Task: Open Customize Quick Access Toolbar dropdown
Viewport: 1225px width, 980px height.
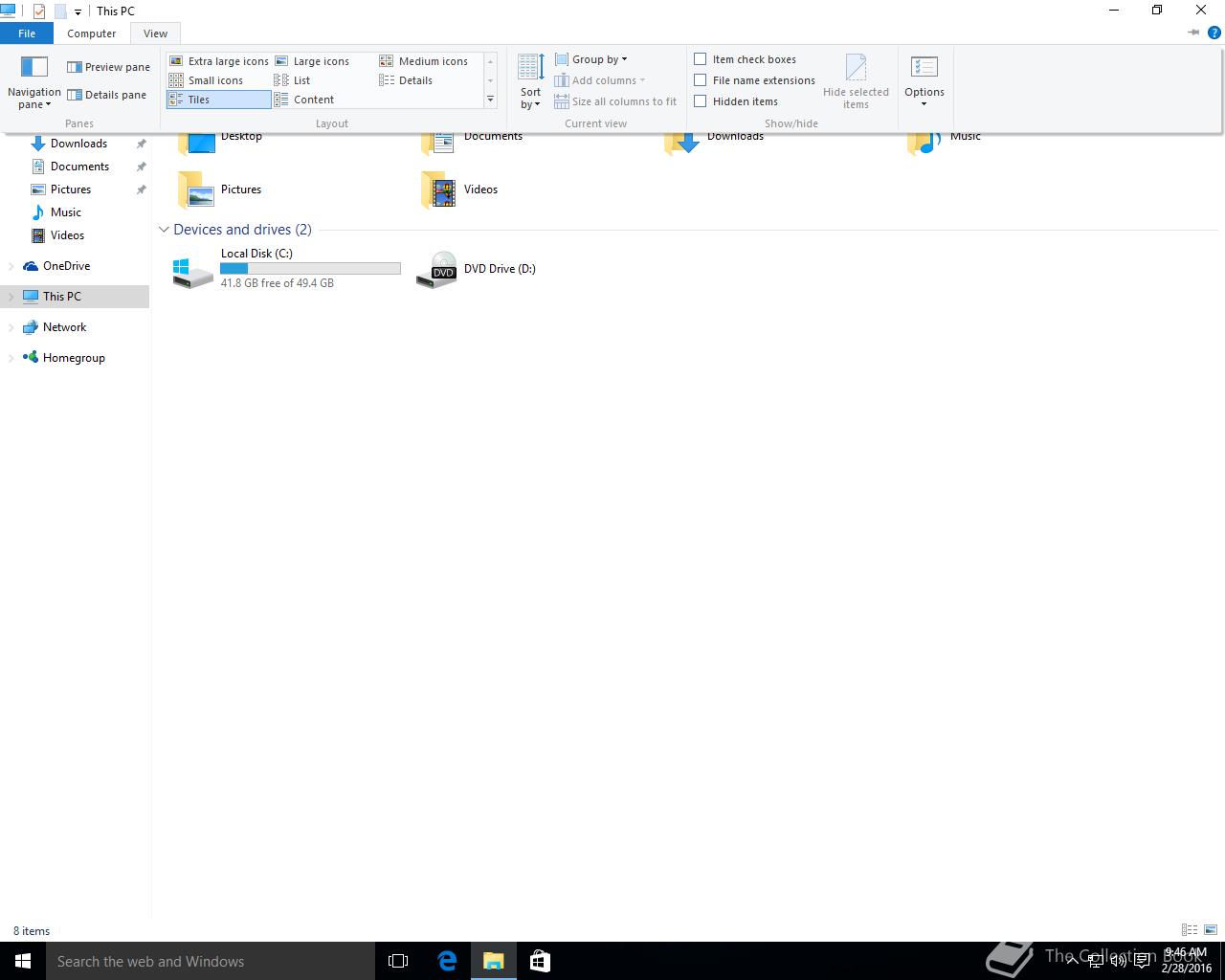Action: (x=78, y=11)
